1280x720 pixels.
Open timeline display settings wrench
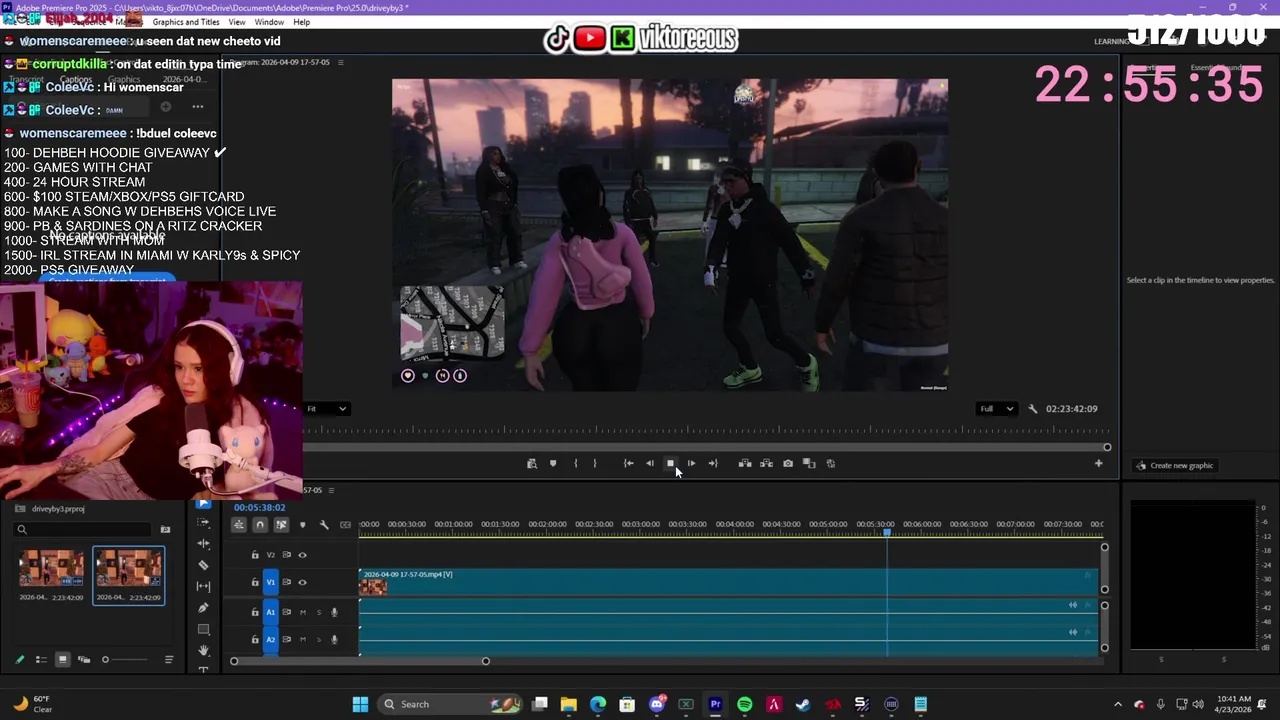point(324,525)
